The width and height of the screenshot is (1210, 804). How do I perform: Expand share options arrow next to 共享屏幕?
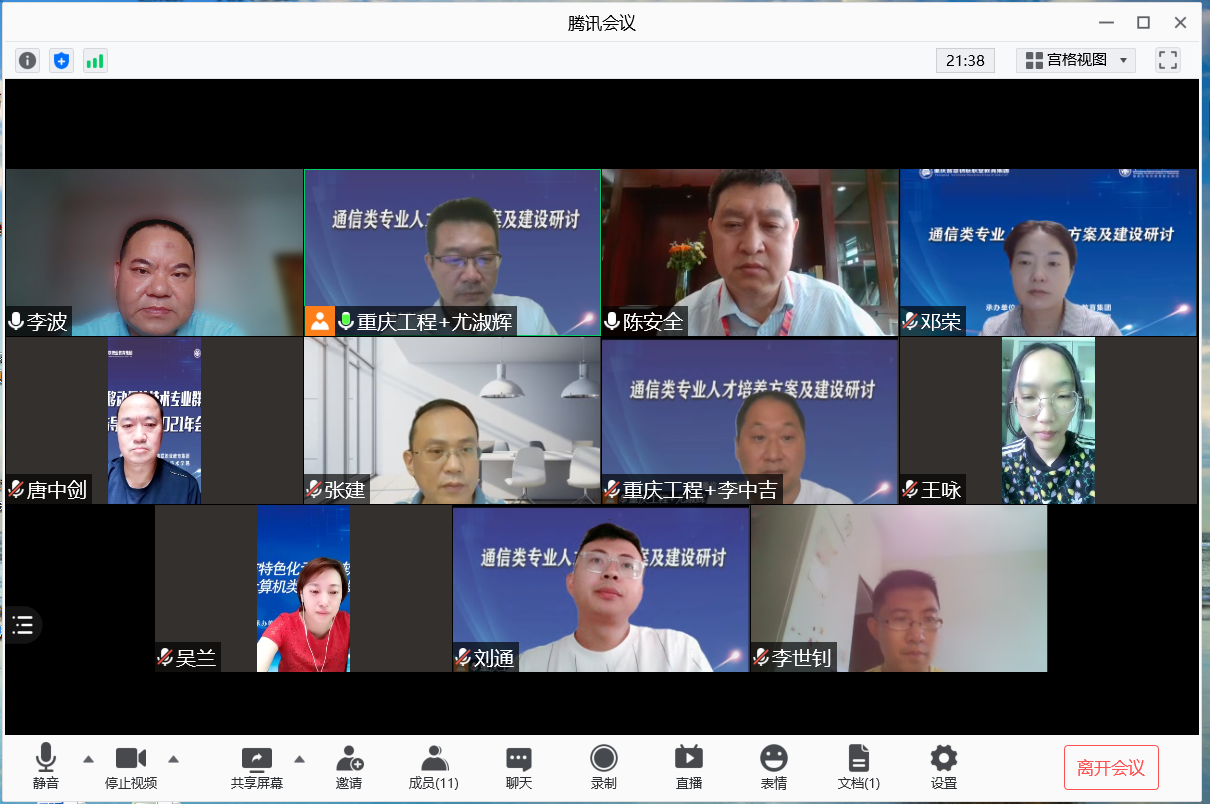(x=299, y=758)
